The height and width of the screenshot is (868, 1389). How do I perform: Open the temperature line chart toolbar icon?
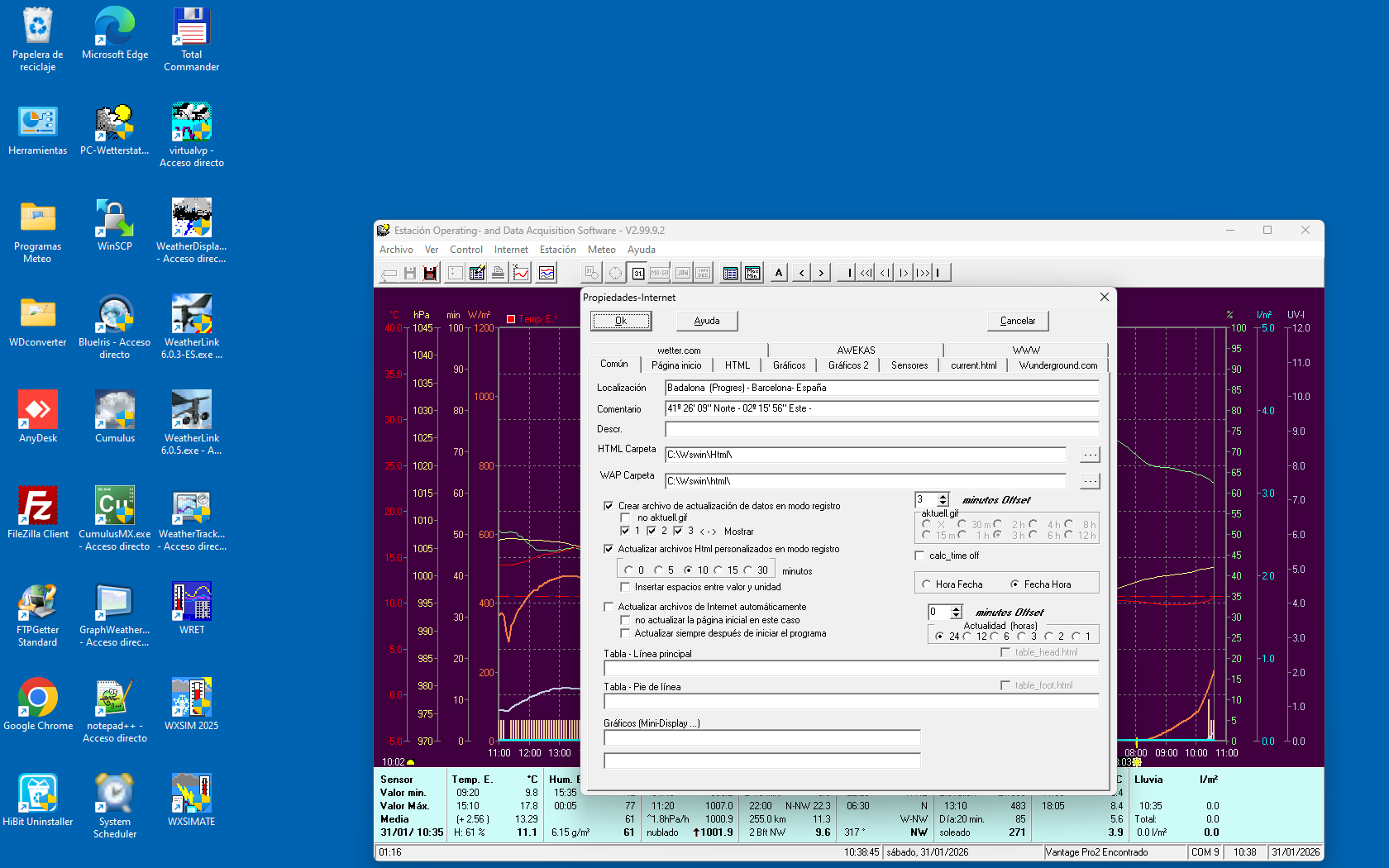[521, 273]
